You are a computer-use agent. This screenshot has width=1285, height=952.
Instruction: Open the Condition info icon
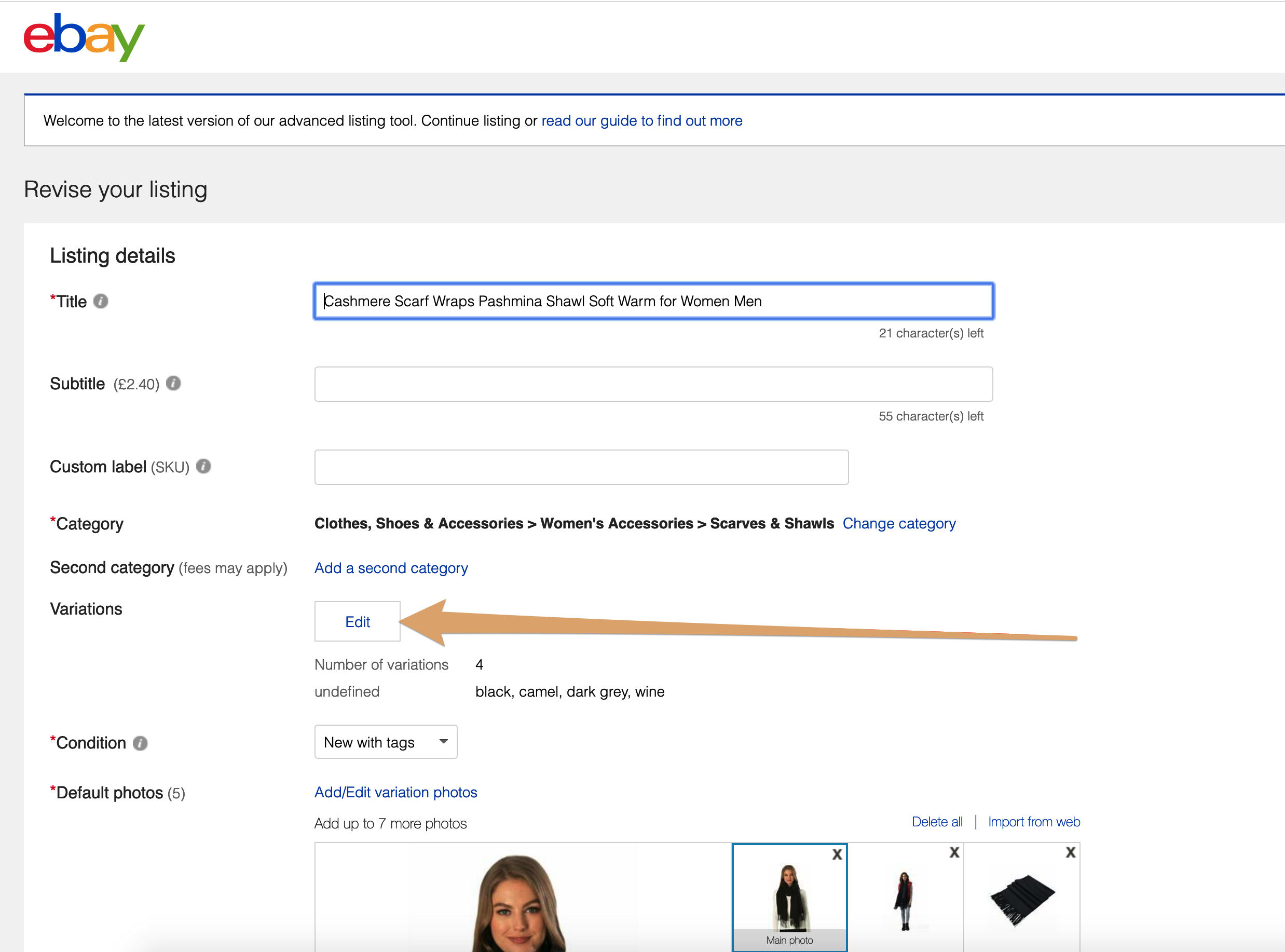tap(140, 743)
